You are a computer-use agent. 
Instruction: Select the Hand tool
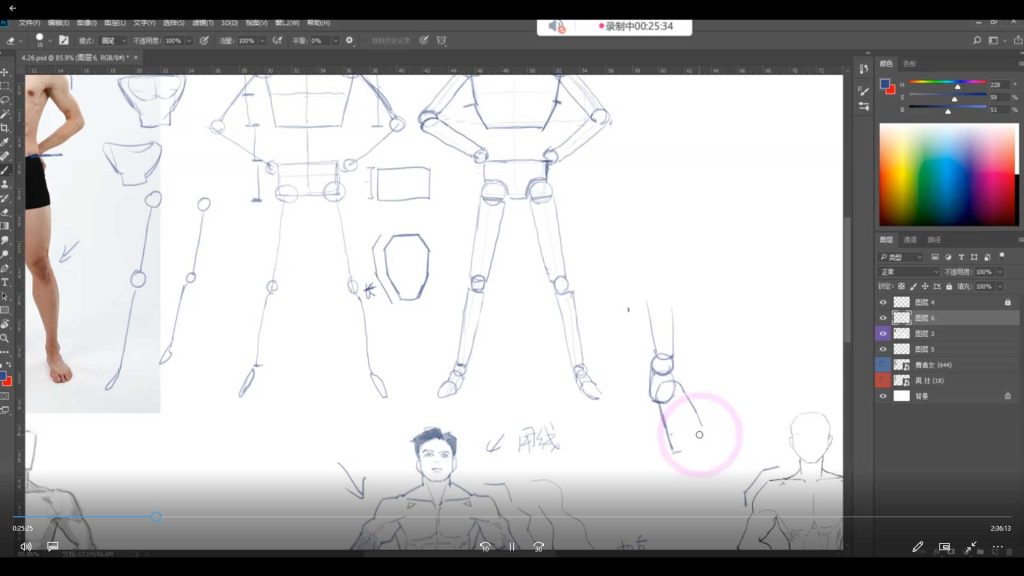5,325
